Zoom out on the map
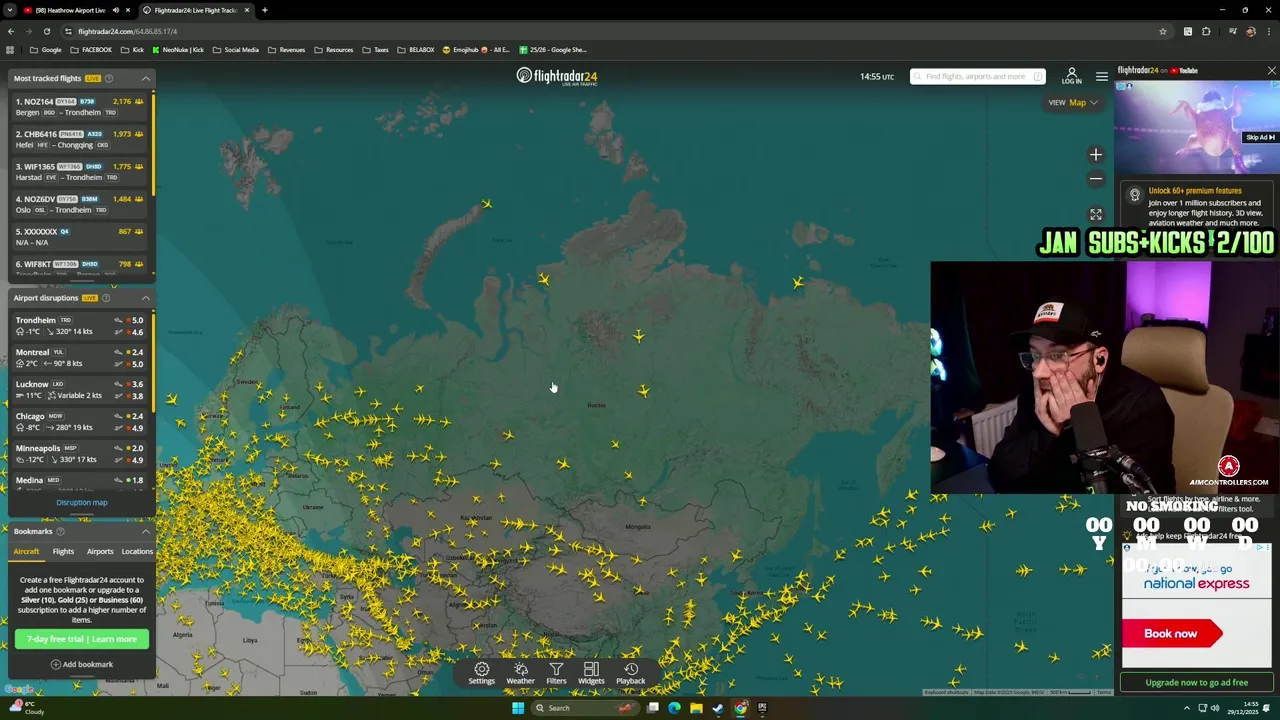The height and width of the screenshot is (720, 1280). 1096,179
